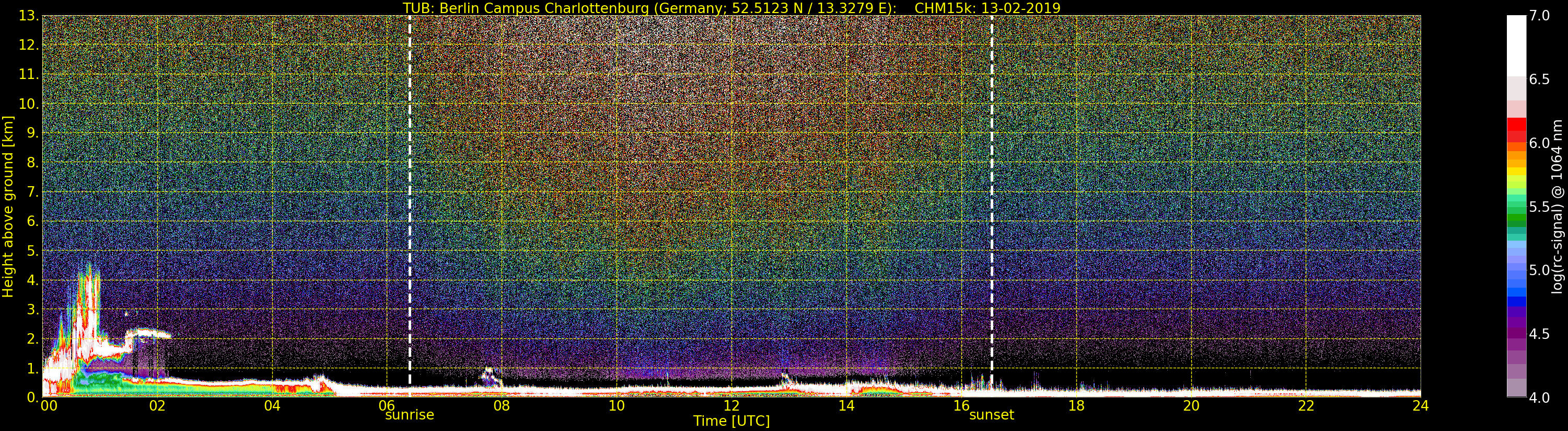Click the 'Time [UTC]' axis label
This screenshot has height=431, width=1568.
(x=731, y=421)
